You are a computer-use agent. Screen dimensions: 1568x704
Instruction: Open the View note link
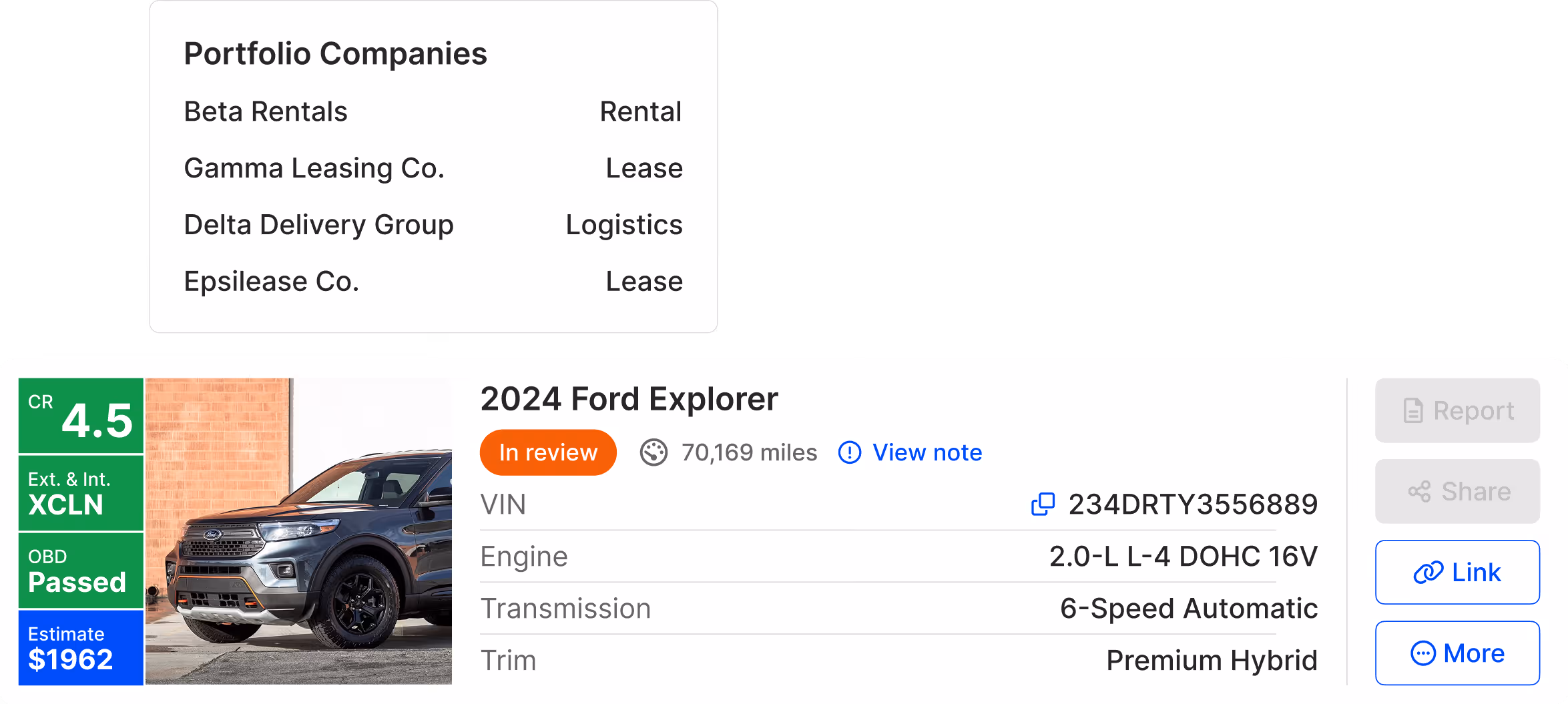[927, 452]
